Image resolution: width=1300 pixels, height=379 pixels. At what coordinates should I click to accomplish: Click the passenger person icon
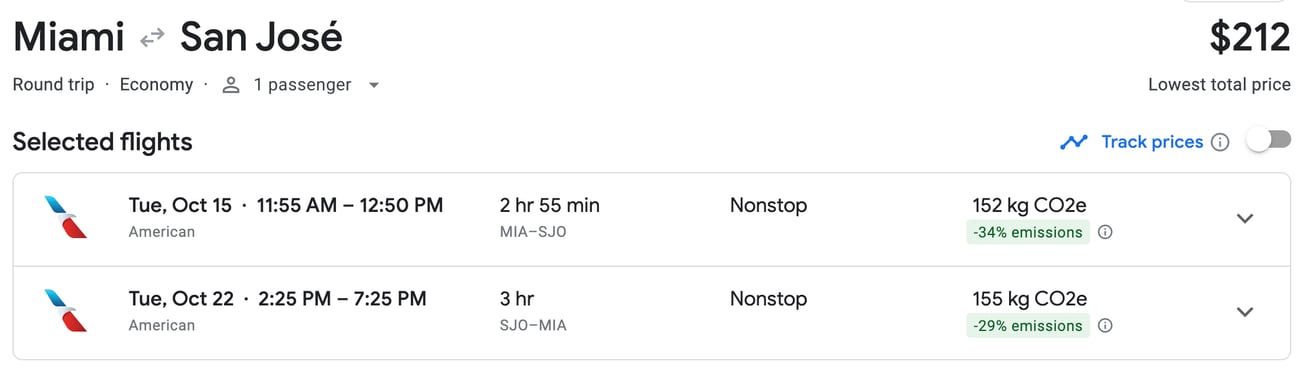[x=231, y=85]
